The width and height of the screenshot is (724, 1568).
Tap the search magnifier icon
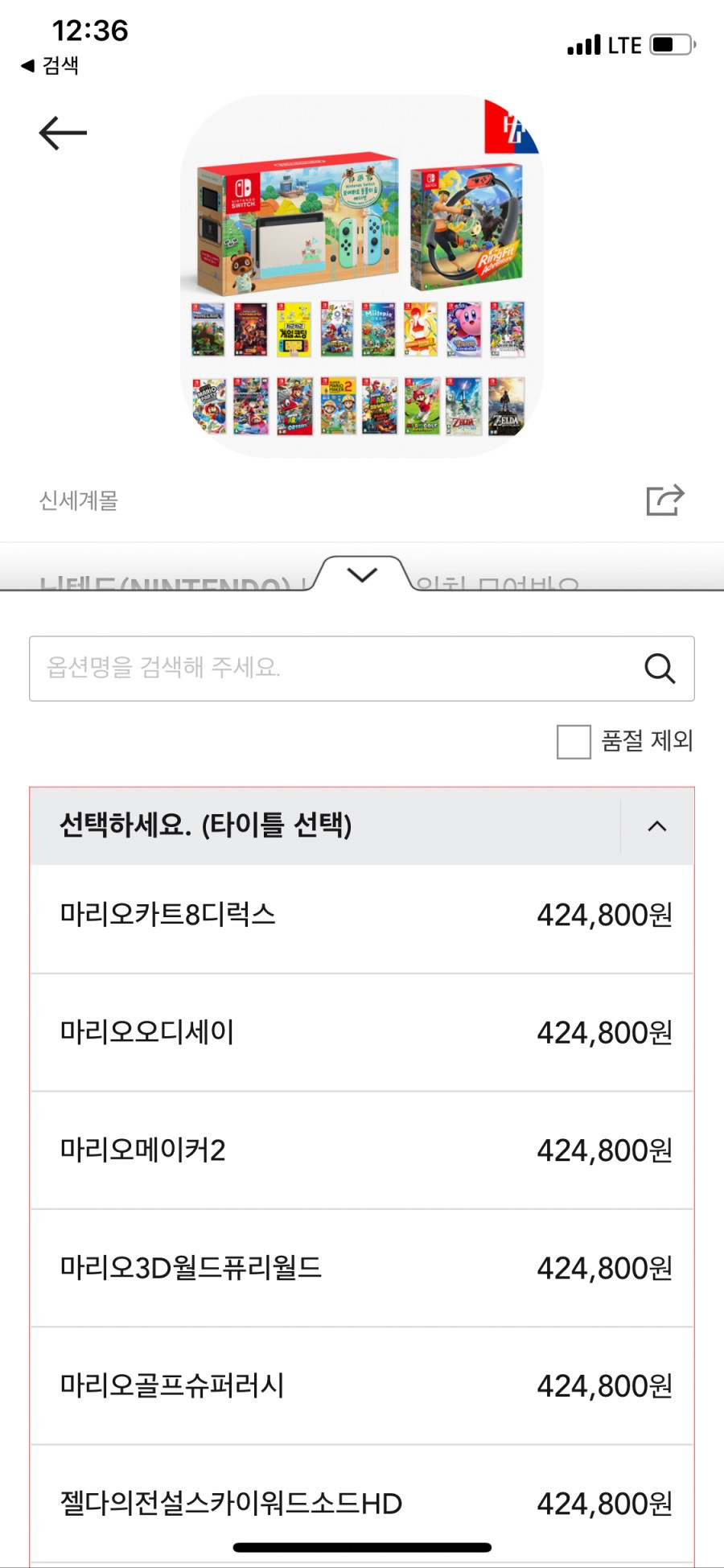[660, 668]
